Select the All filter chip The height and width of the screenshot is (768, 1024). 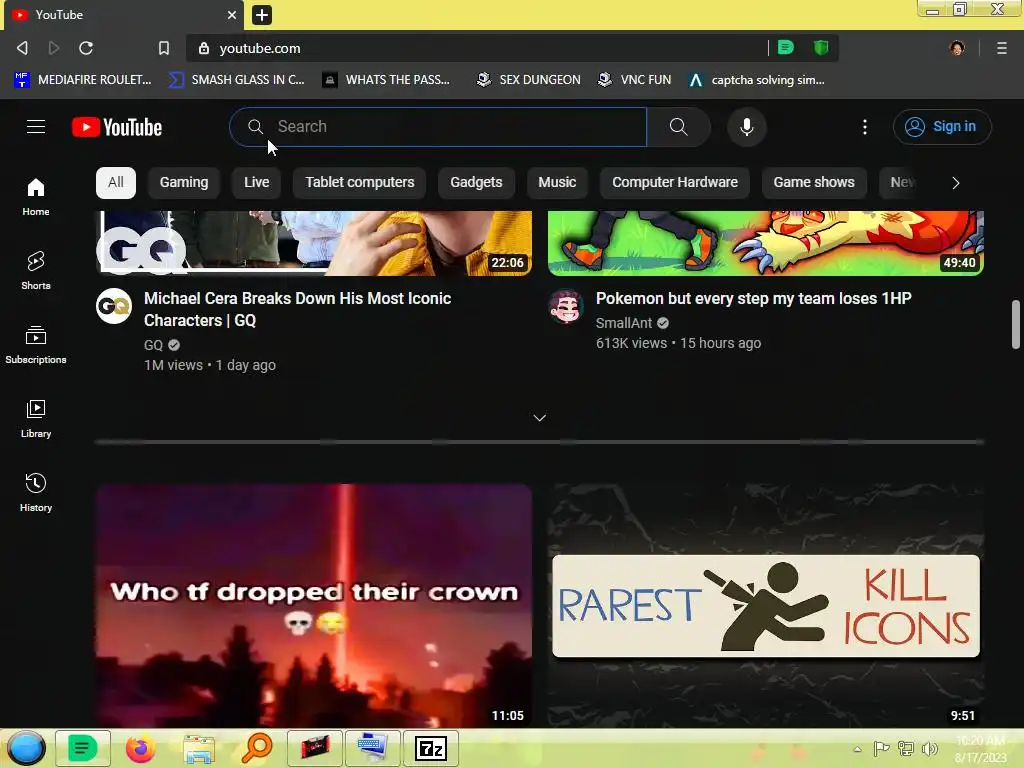pos(116,182)
